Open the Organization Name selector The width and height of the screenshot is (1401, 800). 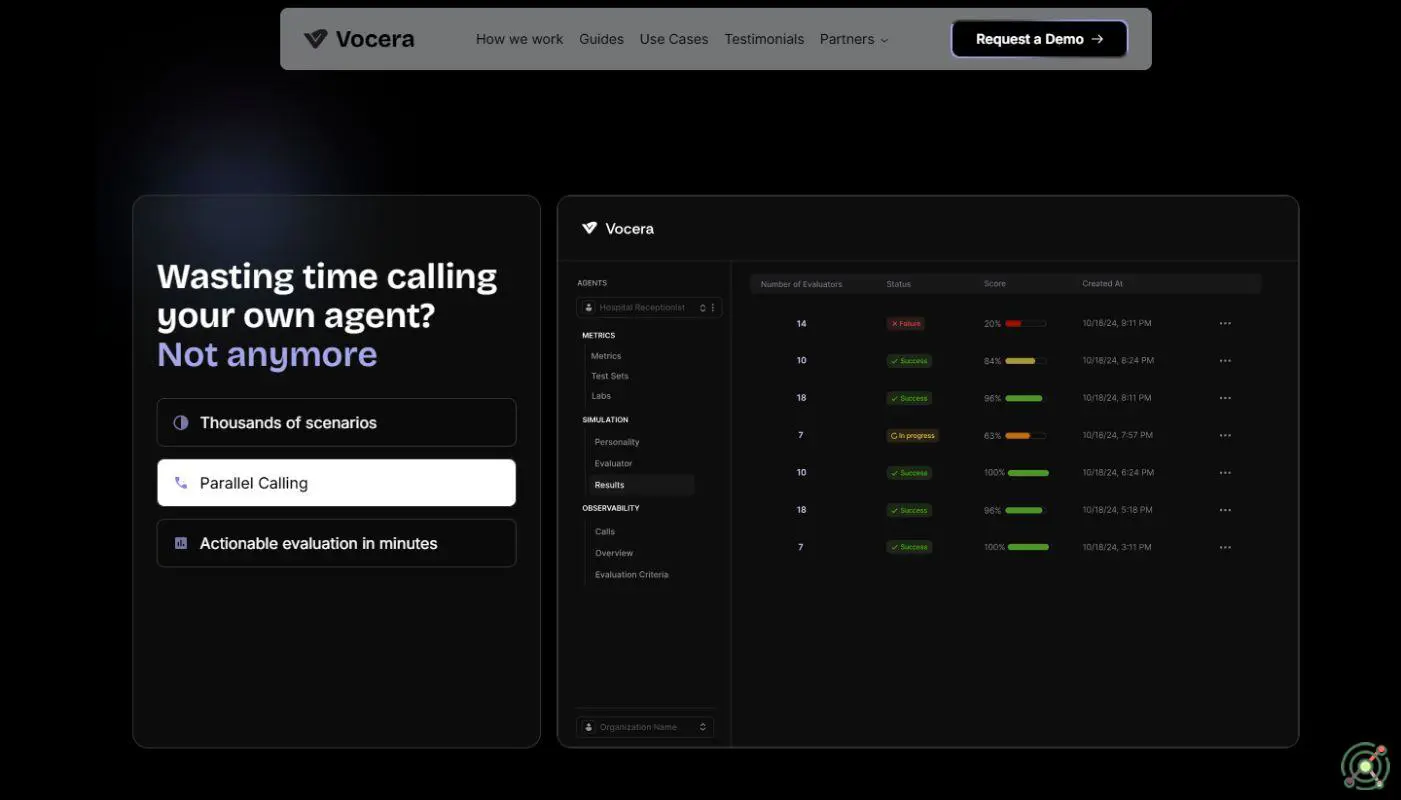click(645, 727)
